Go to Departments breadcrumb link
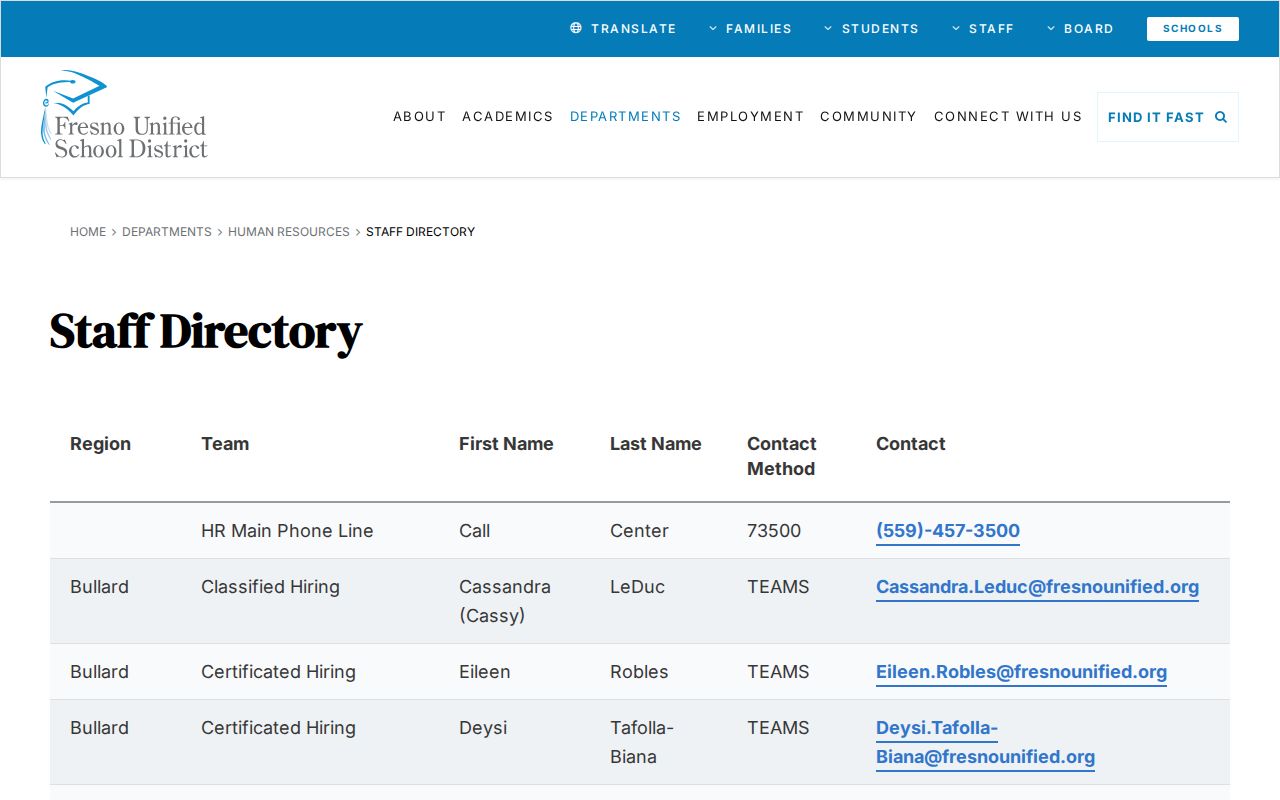Viewport: 1280px width, 800px height. coord(167,232)
